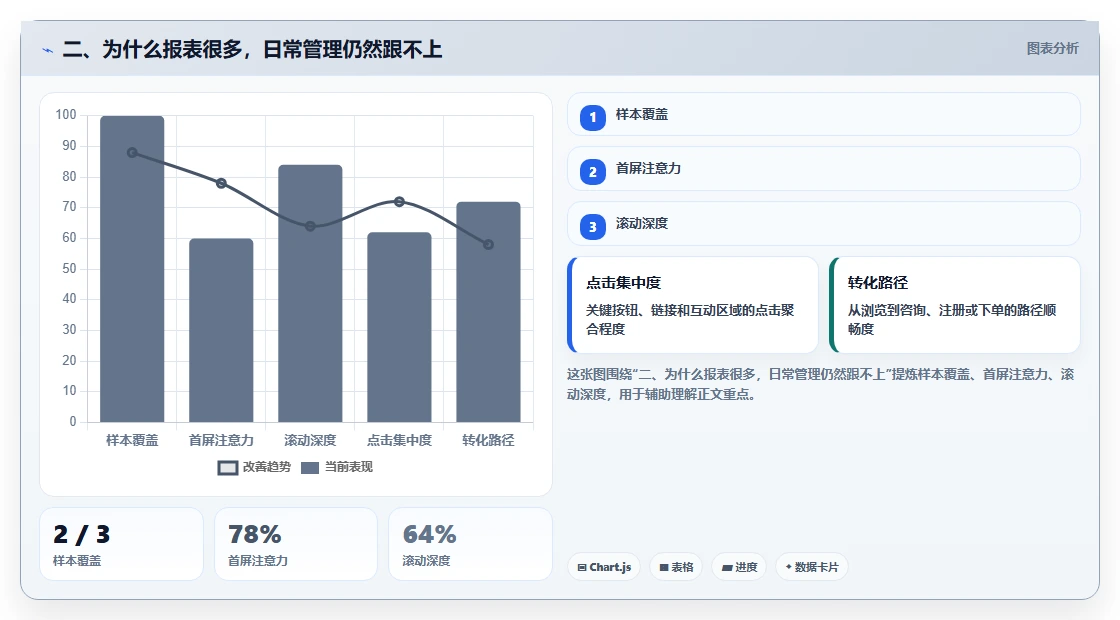Click the summary paragraph starting 这张图围绕
The image size is (1120, 620).
pyautogui.click(x=821, y=384)
